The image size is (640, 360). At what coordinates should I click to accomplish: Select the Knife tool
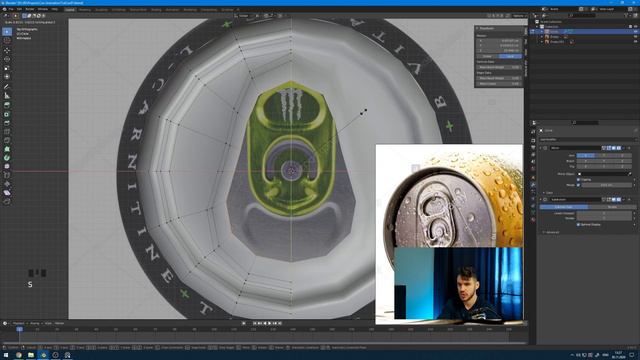[x=7, y=140]
